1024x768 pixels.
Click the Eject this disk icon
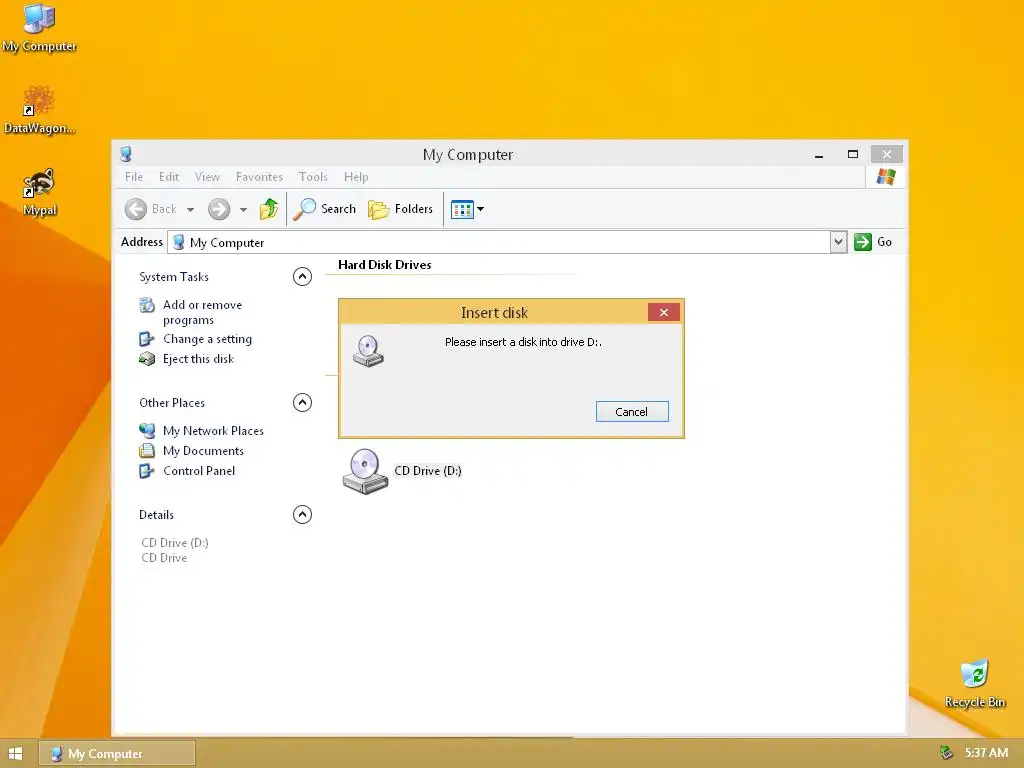coord(147,359)
